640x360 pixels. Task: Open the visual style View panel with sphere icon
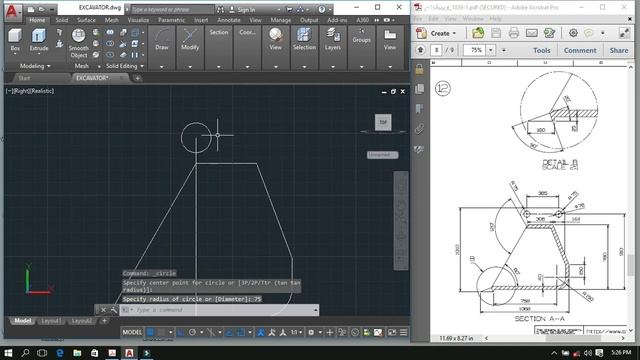[x=276, y=39]
